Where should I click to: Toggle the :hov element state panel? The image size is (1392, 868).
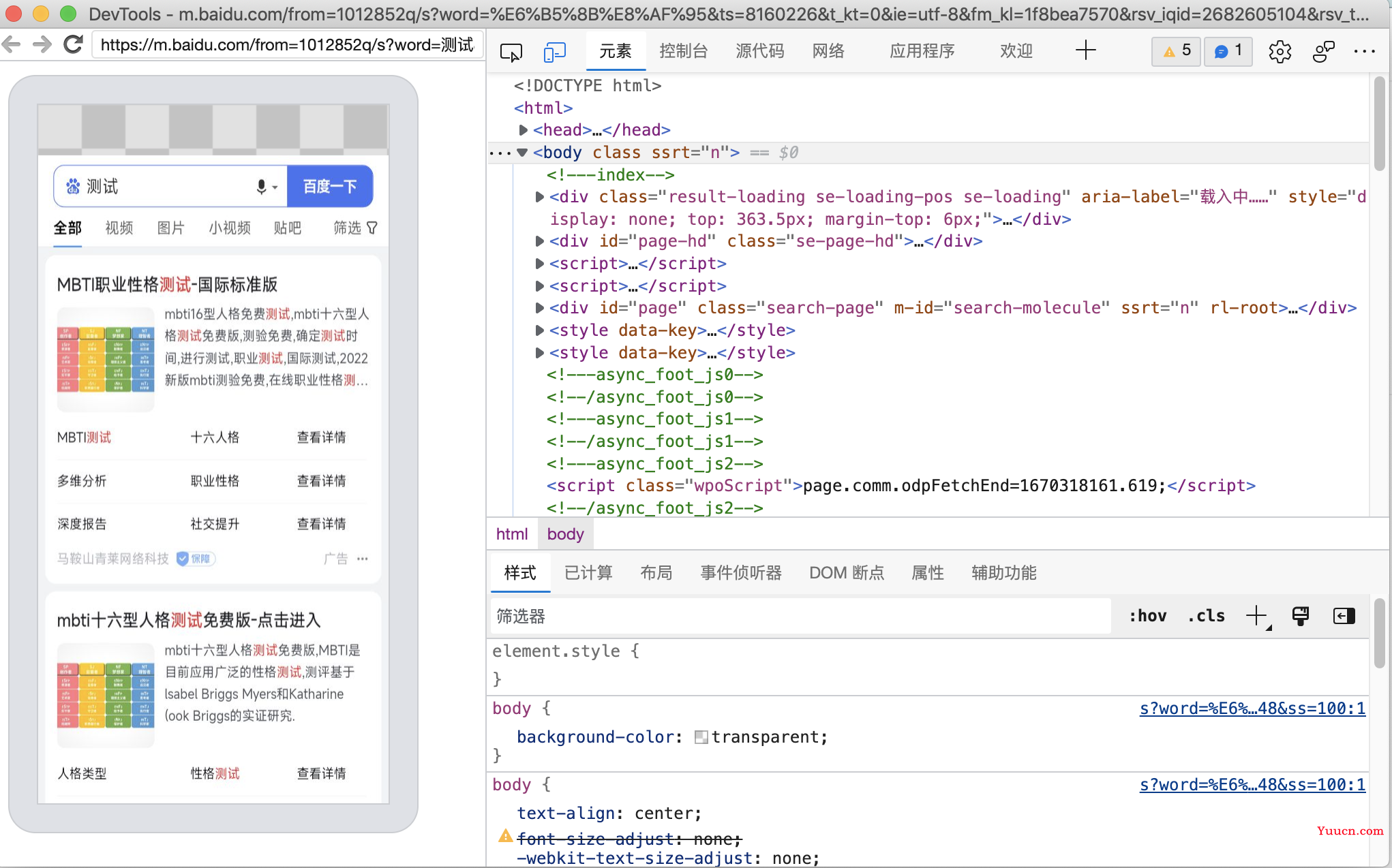click(x=1147, y=616)
